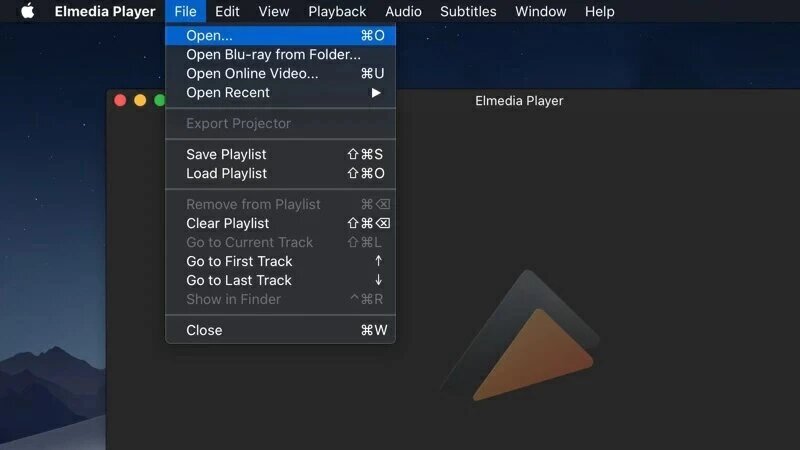Open the Audio menu
Screen dimensions: 800x450
click(x=403, y=11)
